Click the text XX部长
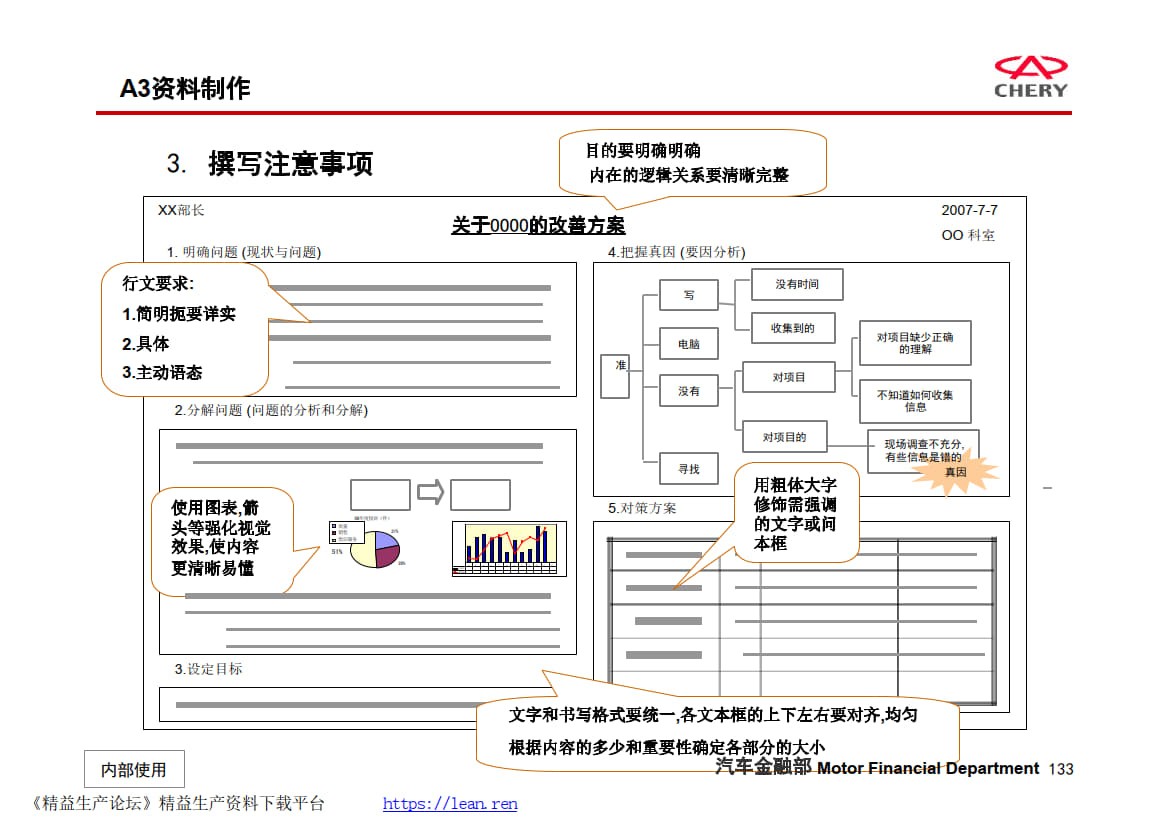This screenshot has height=826, width=1168. coord(181,210)
